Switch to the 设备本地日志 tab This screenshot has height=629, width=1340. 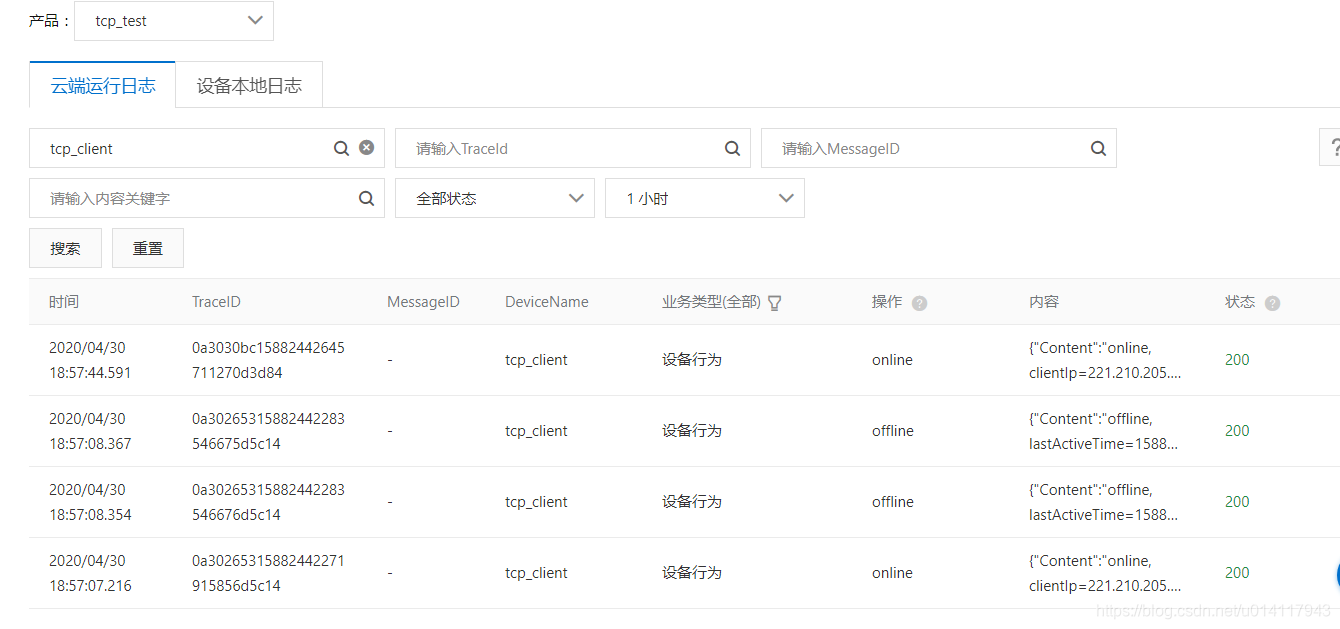coord(249,85)
